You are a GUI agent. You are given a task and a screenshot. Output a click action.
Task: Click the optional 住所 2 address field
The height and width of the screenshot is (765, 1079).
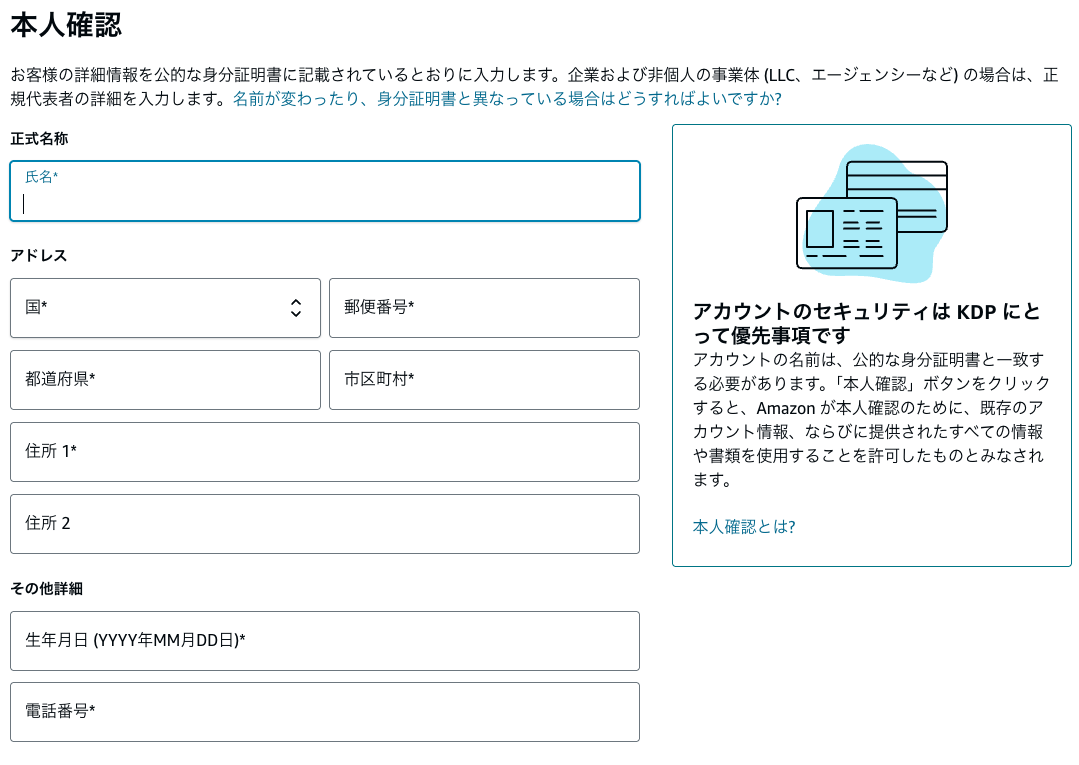[x=324, y=524]
